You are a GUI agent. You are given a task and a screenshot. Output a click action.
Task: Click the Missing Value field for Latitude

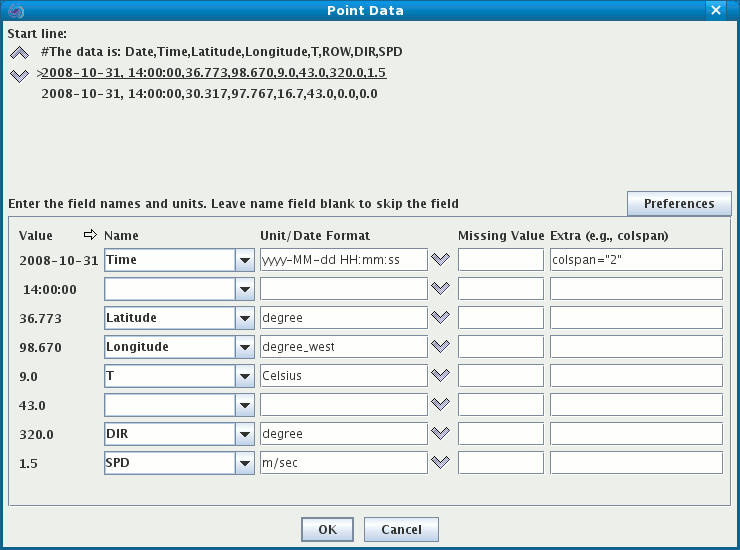click(x=500, y=318)
